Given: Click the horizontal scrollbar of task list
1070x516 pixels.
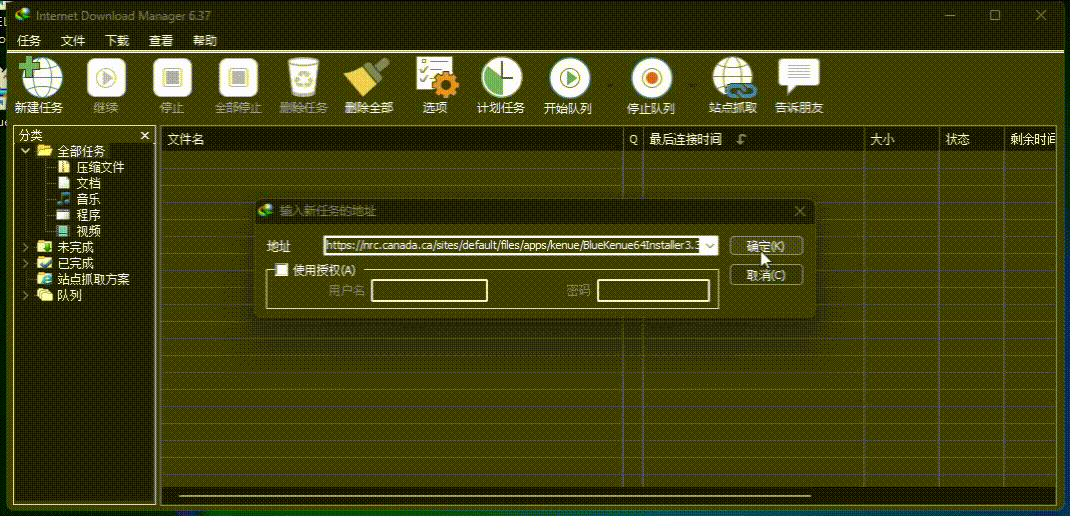Looking at the screenshot, I should [x=495, y=496].
